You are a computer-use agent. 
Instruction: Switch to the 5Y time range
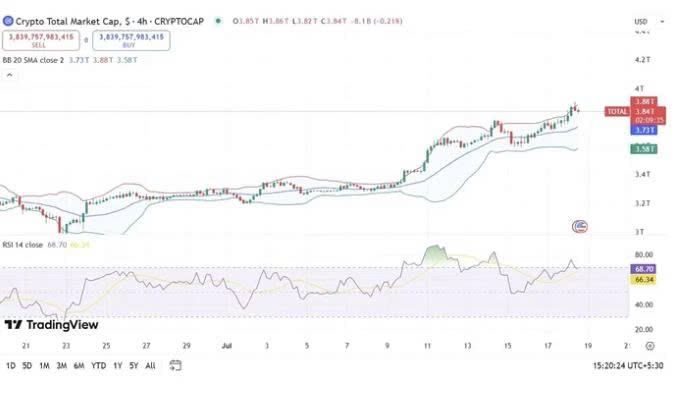coord(134,366)
